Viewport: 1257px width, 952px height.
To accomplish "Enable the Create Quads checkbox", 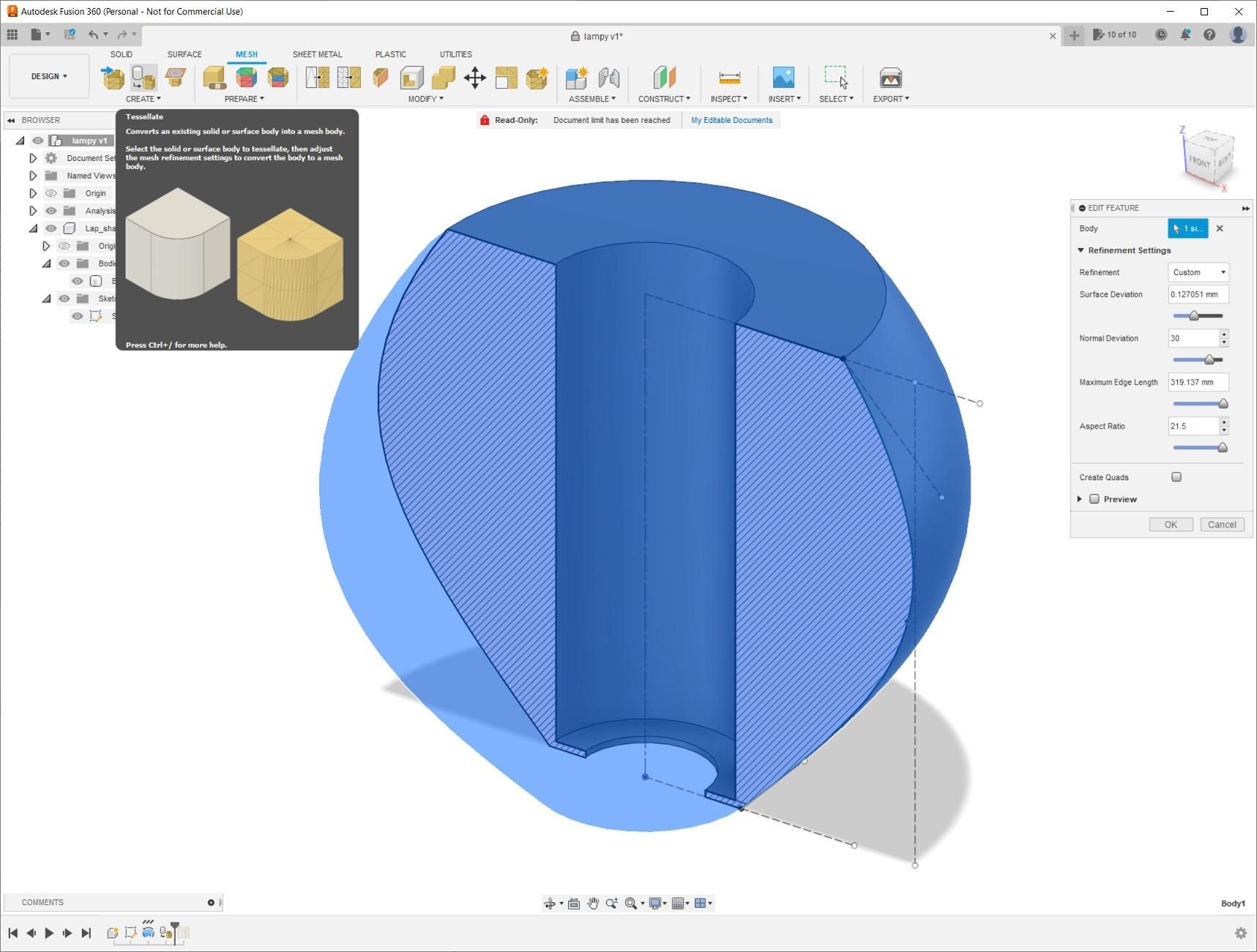I will [1176, 476].
